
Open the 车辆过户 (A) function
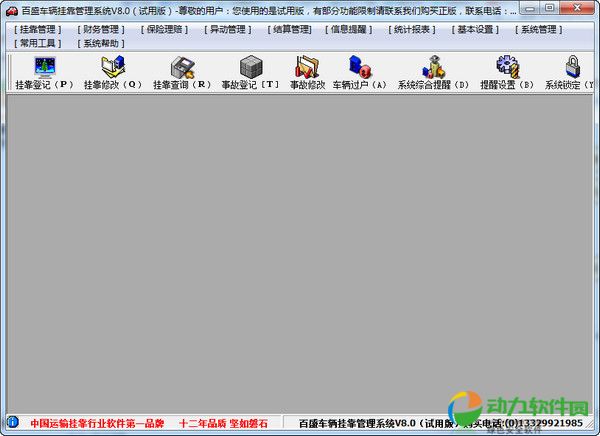pyautogui.click(x=359, y=68)
